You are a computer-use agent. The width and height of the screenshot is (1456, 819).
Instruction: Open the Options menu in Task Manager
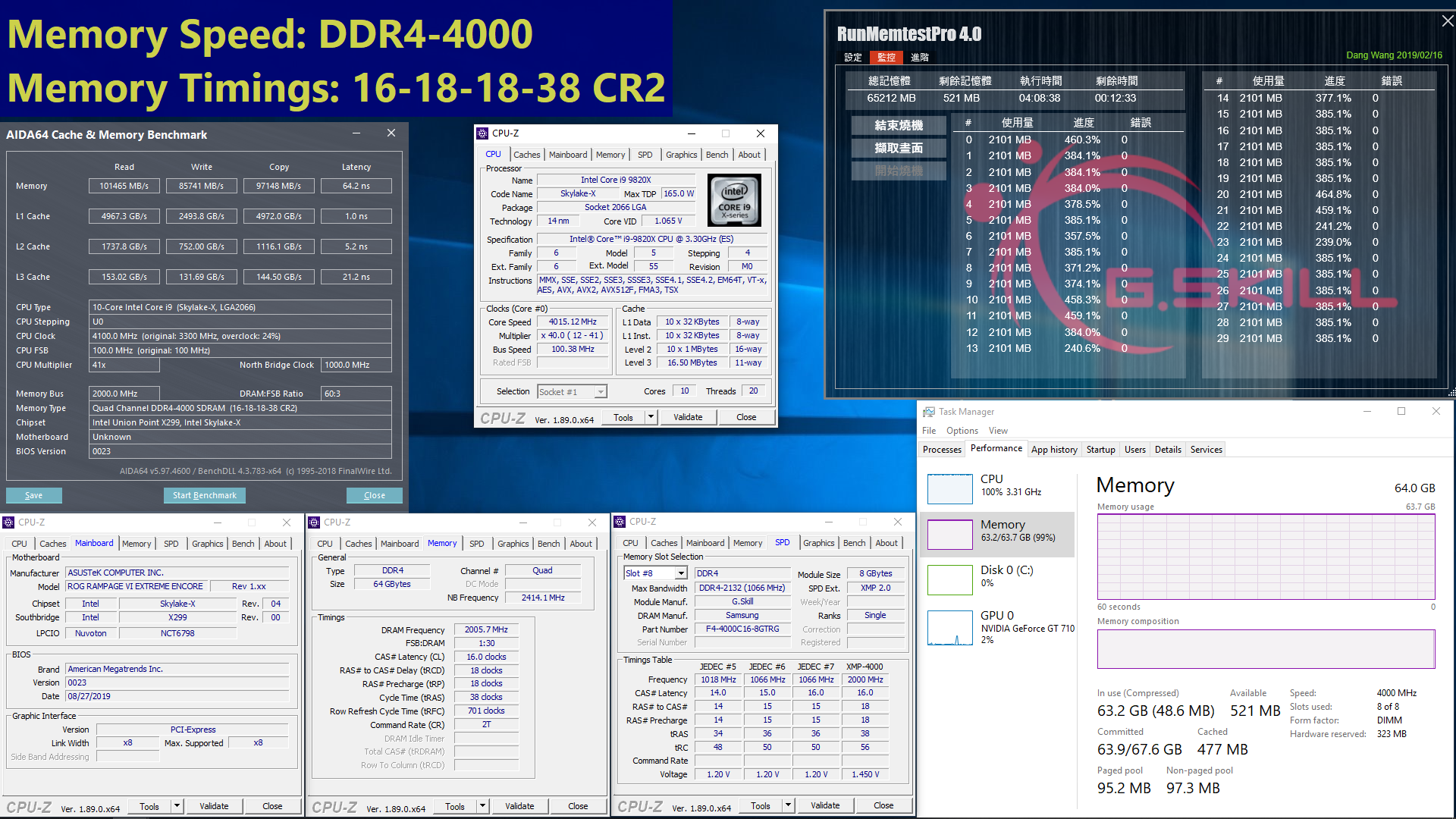(962, 430)
